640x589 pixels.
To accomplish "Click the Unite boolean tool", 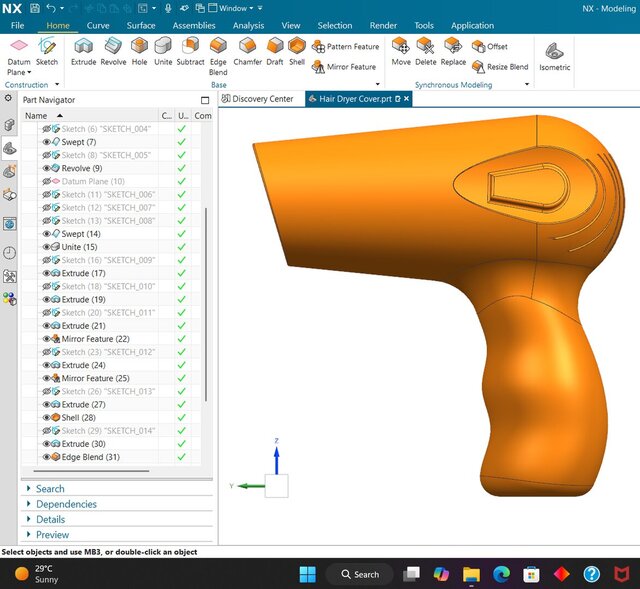I will (163, 52).
